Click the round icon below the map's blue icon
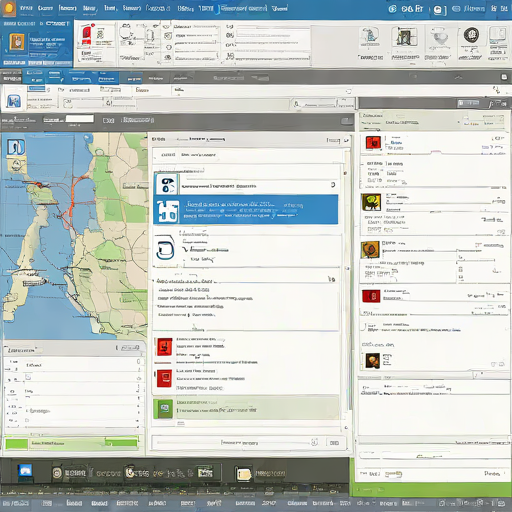512x512 pixels. [x=16, y=164]
